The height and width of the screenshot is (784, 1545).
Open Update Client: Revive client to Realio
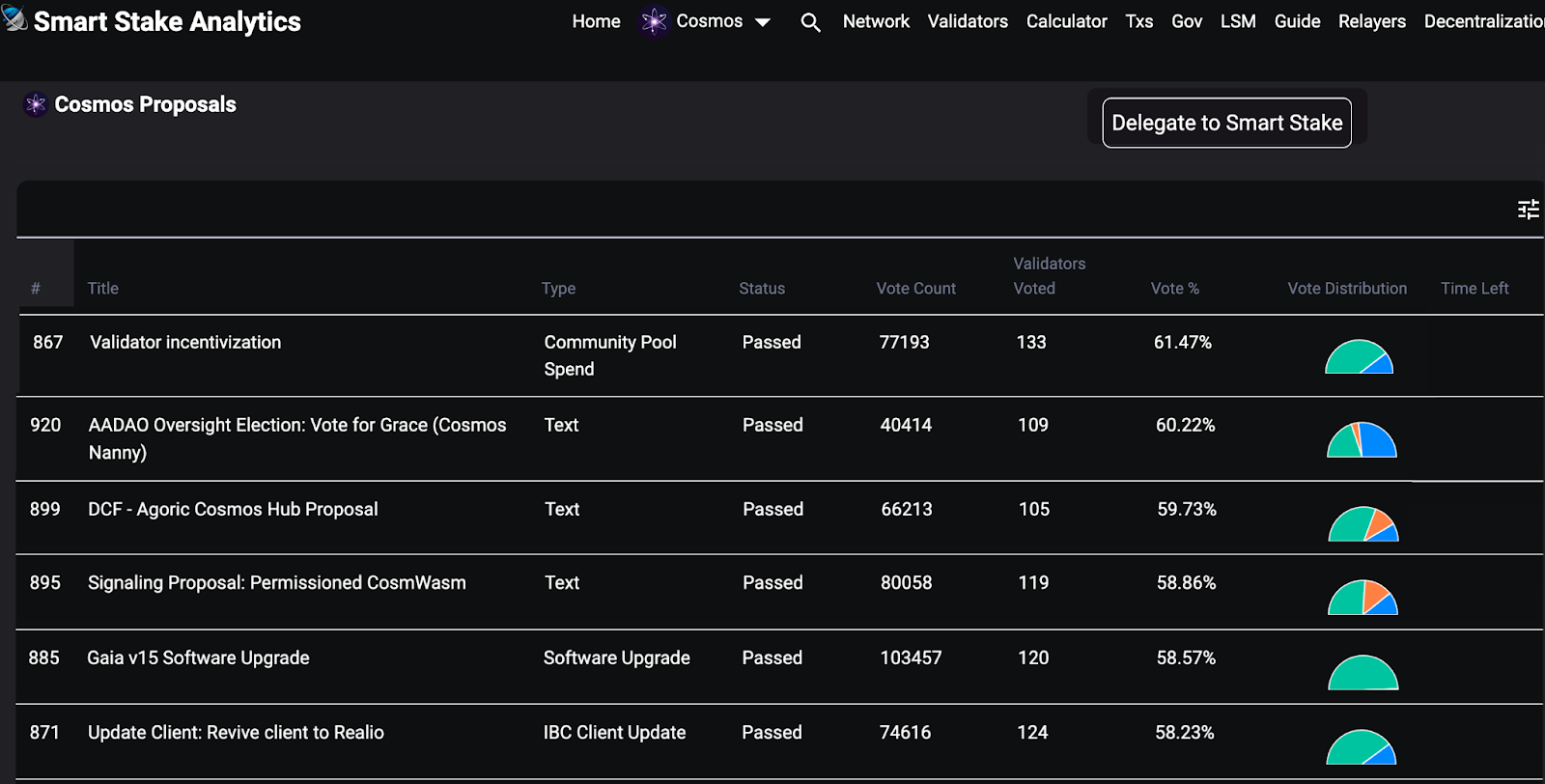[x=236, y=732]
